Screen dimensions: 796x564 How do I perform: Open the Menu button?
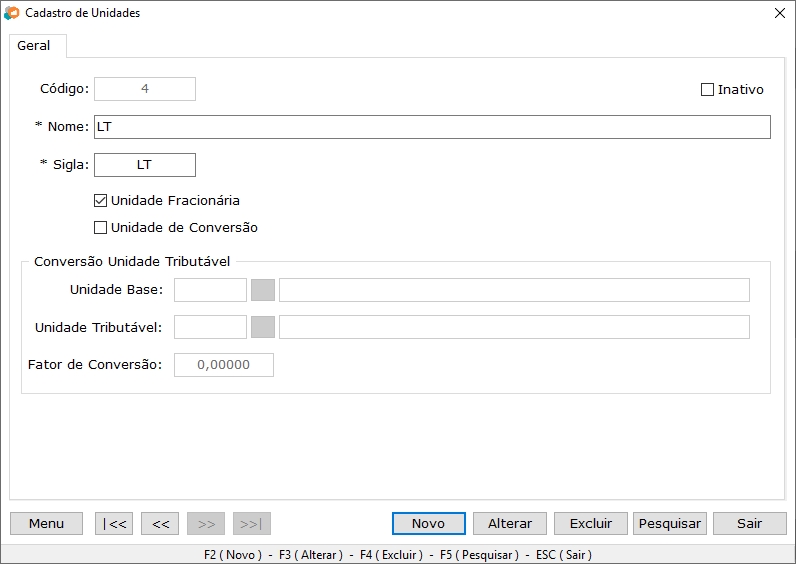[46, 523]
